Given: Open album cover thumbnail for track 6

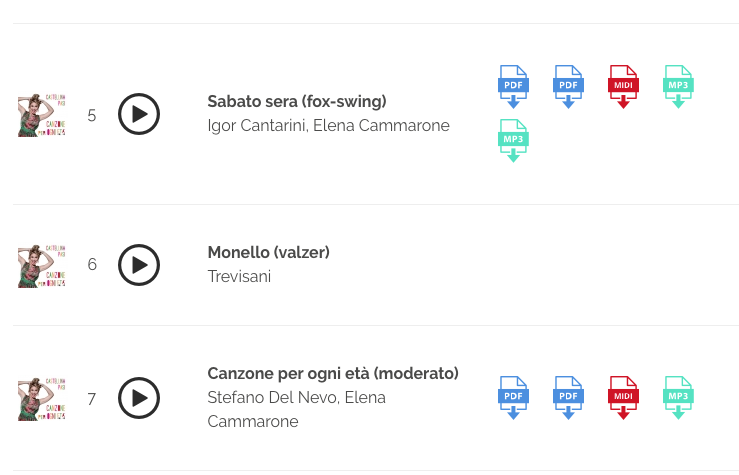Looking at the screenshot, I should click(x=41, y=266).
